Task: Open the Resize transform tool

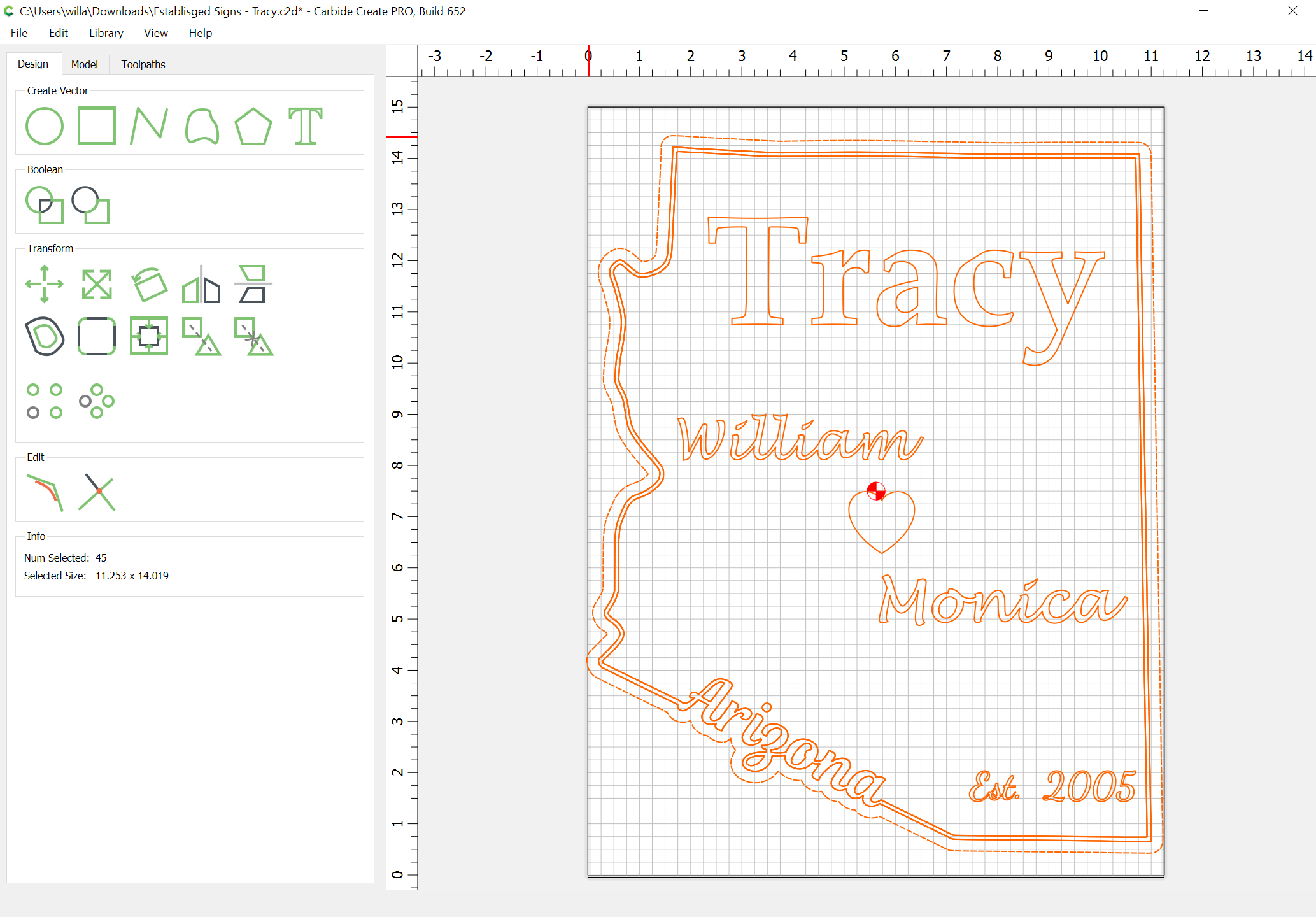Action: [97, 284]
